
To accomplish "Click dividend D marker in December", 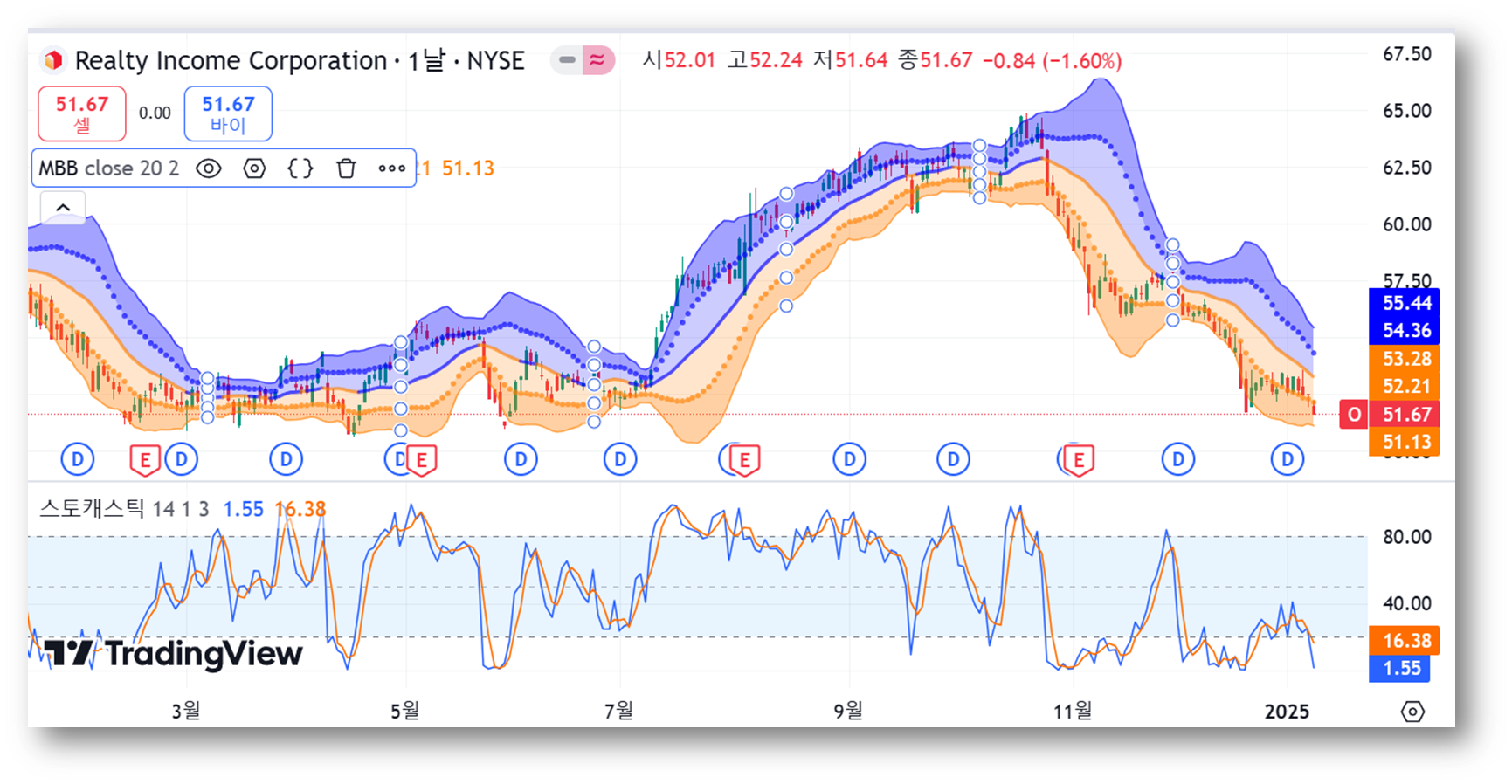I will click(x=1178, y=459).
